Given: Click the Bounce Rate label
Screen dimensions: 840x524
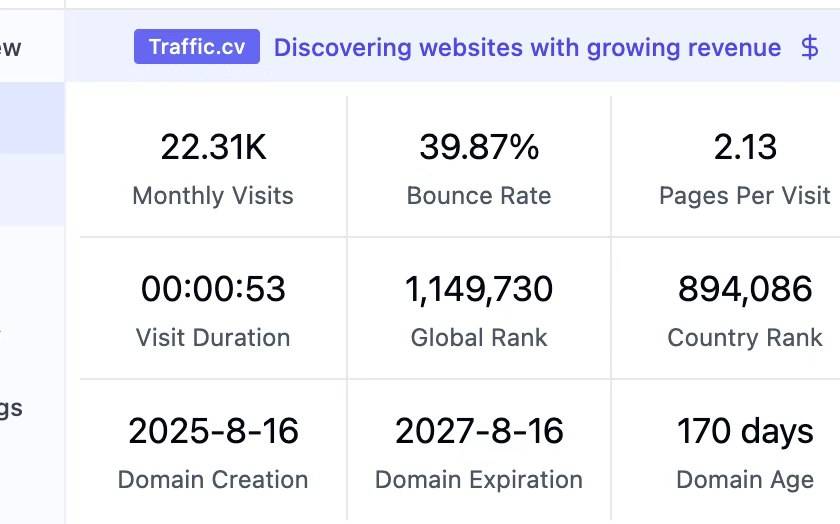Looking at the screenshot, I should pyautogui.click(x=479, y=196).
